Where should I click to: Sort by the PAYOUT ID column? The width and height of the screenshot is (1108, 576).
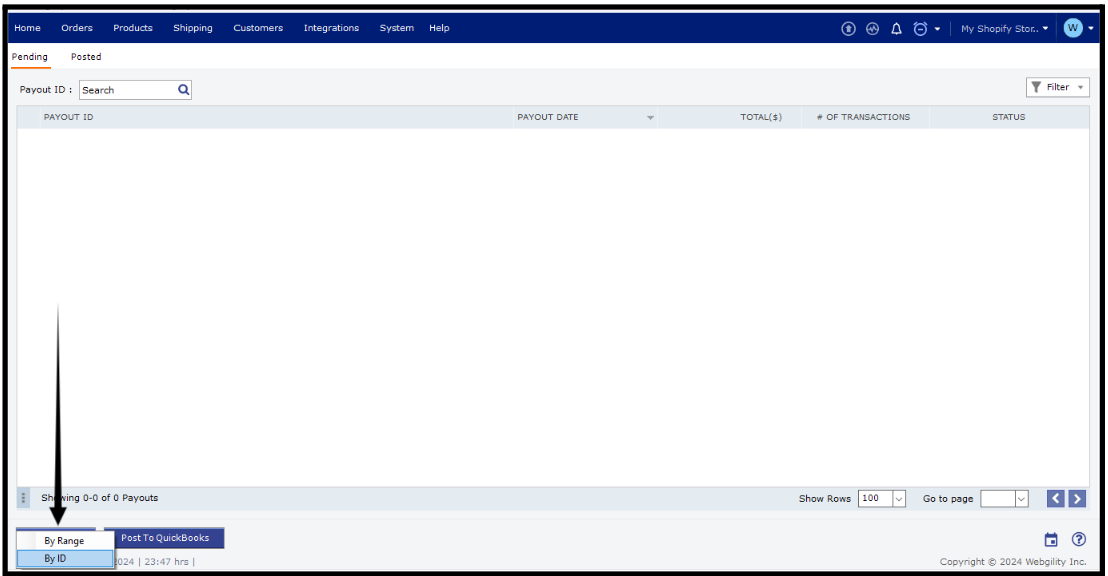(x=69, y=117)
